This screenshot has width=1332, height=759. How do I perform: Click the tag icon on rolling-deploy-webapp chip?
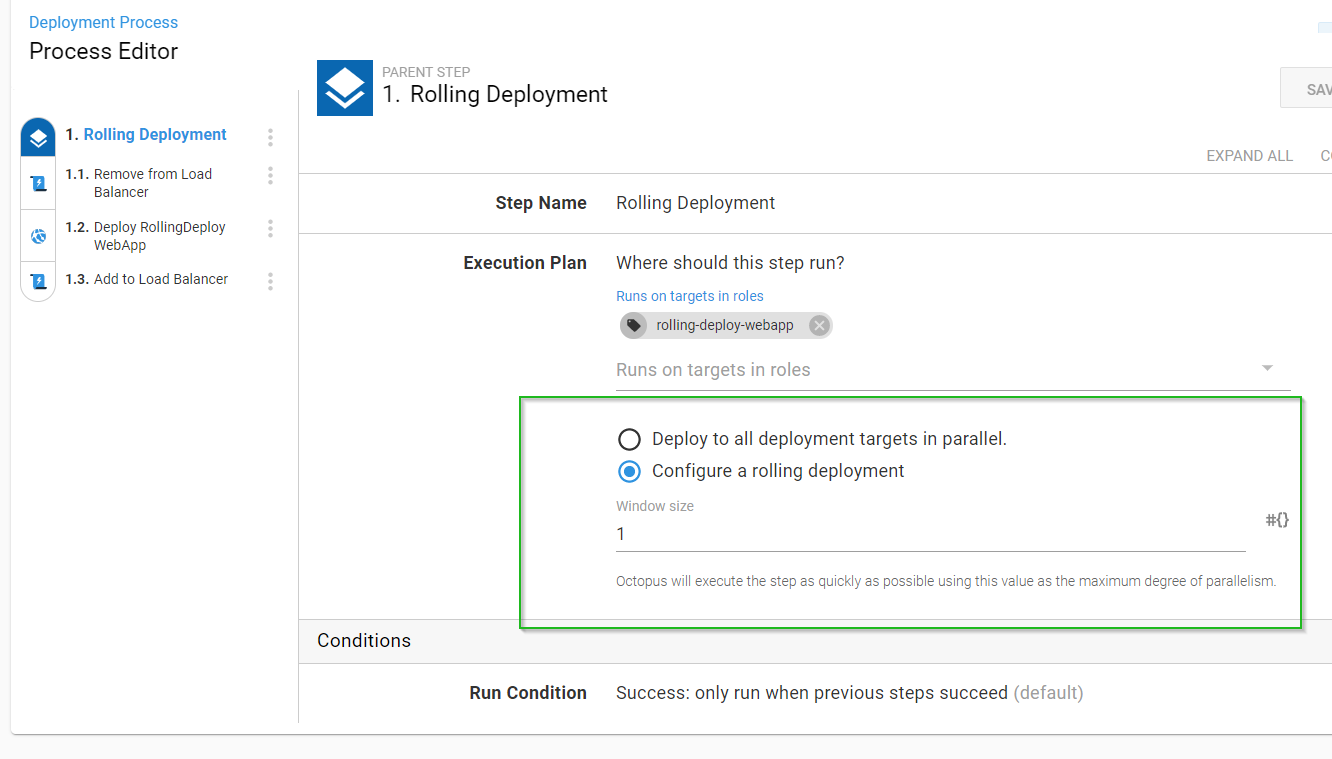[633, 325]
